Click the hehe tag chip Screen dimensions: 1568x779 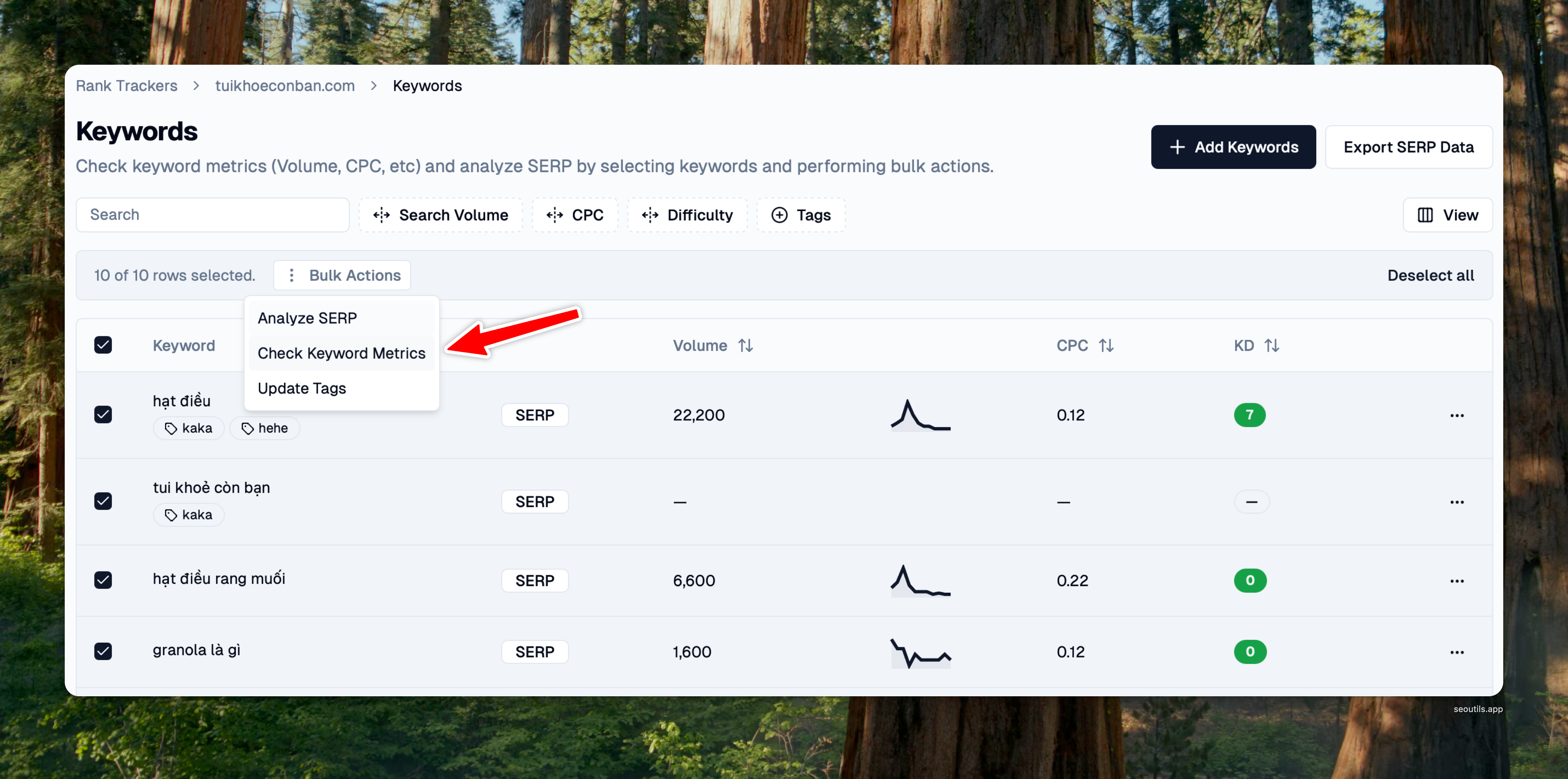coord(265,428)
